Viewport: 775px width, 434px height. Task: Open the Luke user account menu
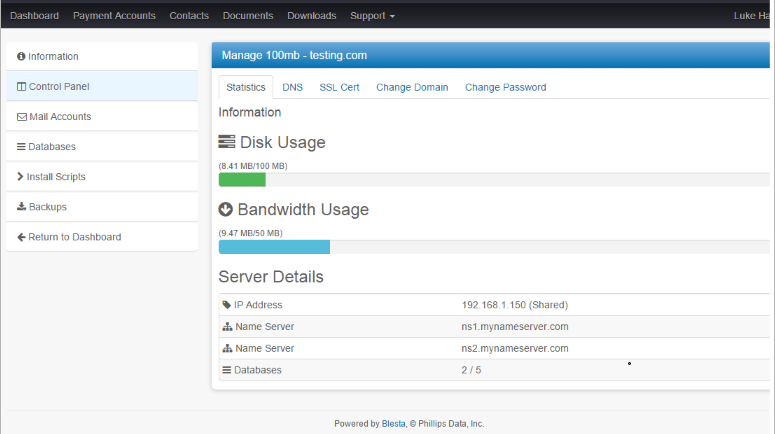pos(752,16)
